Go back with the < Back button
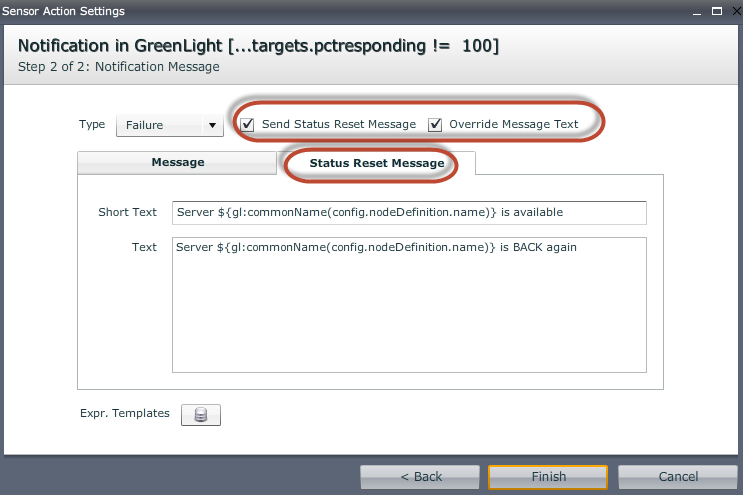The height and width of the screenshot is (495, 743). pos(420,477)
